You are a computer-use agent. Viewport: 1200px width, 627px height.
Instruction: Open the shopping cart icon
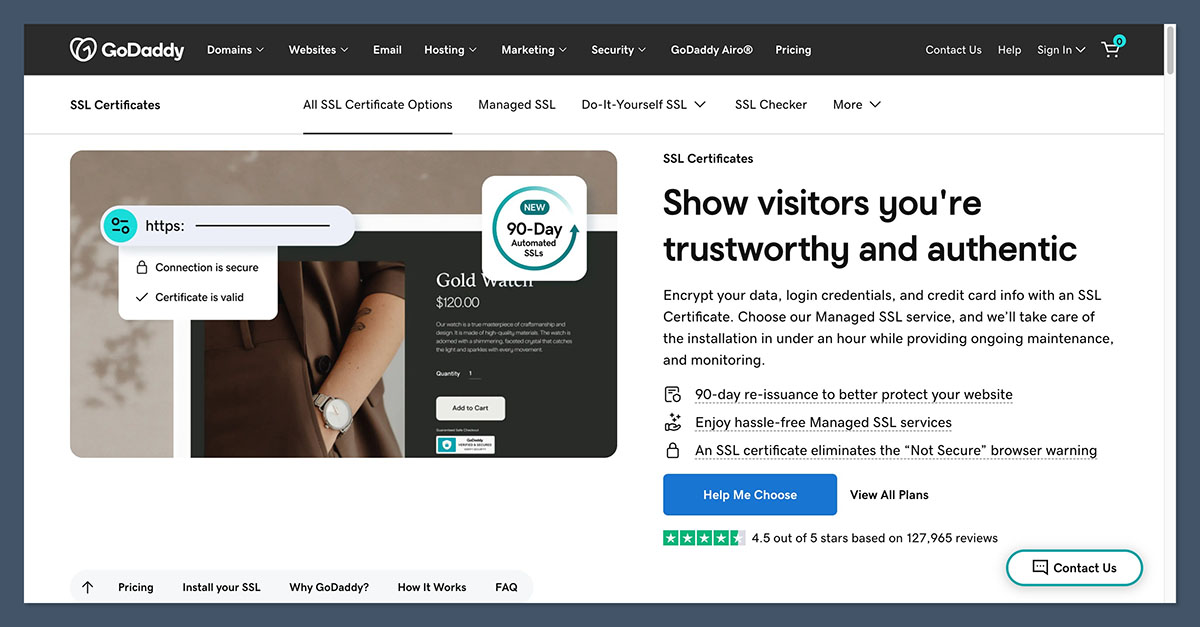tap(1112, 48)
